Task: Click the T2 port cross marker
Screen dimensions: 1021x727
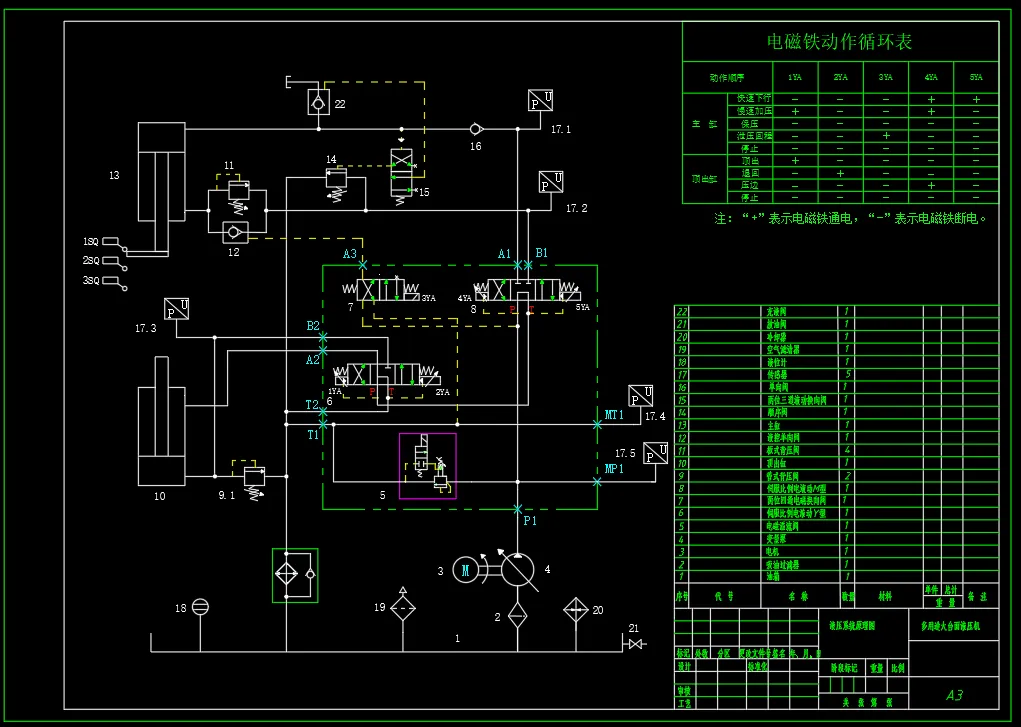Action: pyautogui.click(x=323, y=412)
